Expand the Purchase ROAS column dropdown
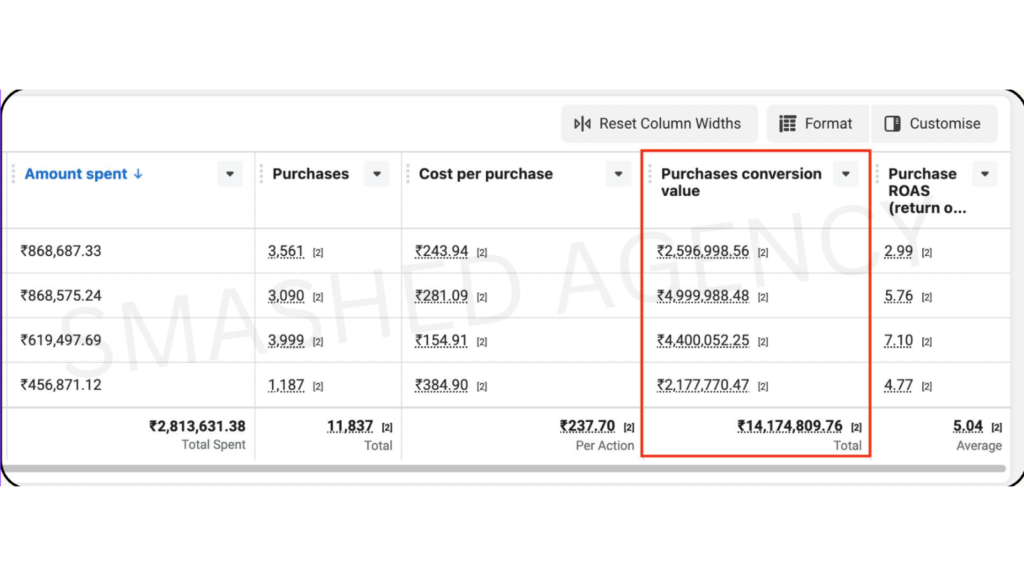 click(x=985, y=174)
